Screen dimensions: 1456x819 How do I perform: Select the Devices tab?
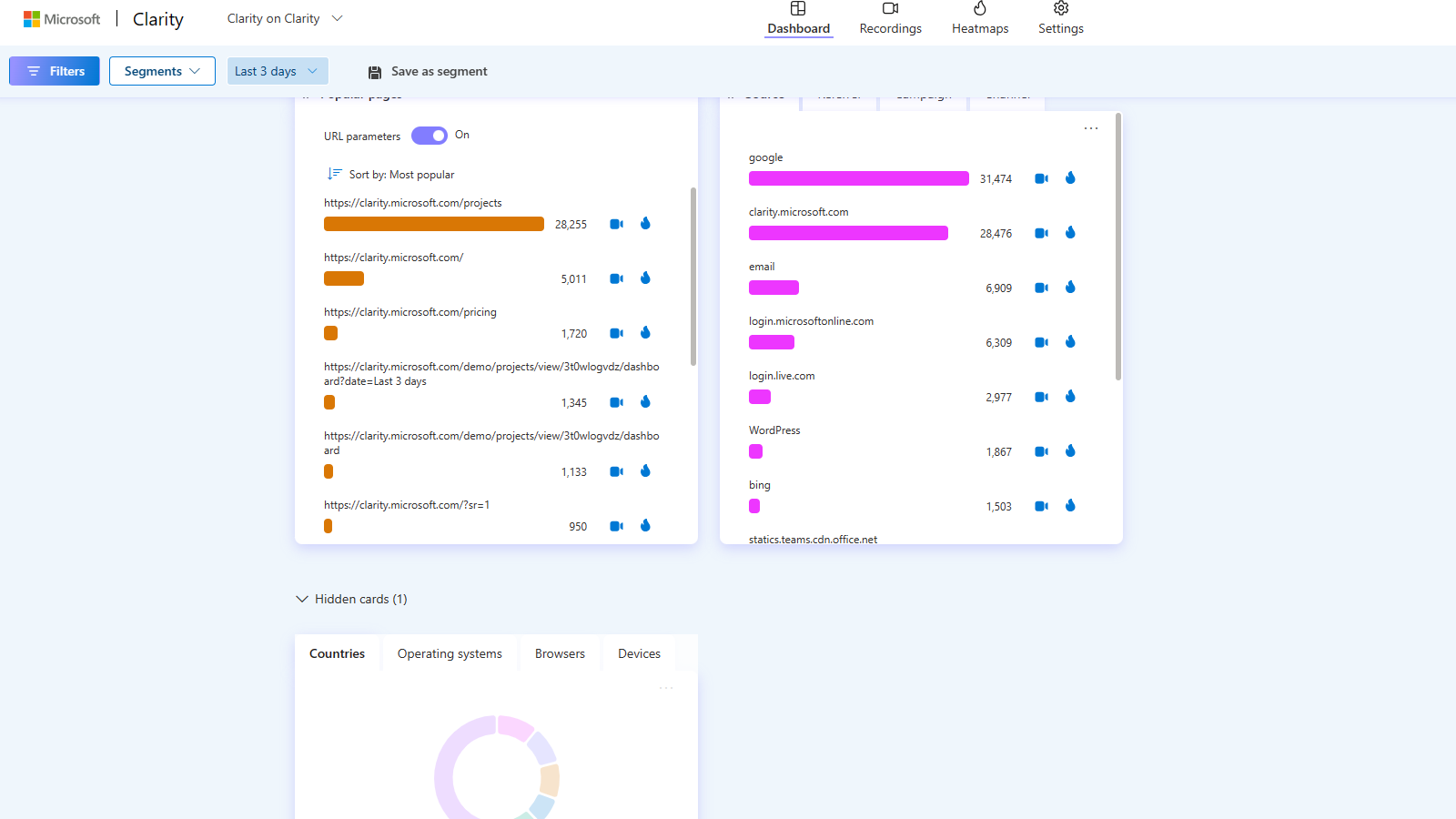[638, 652]
